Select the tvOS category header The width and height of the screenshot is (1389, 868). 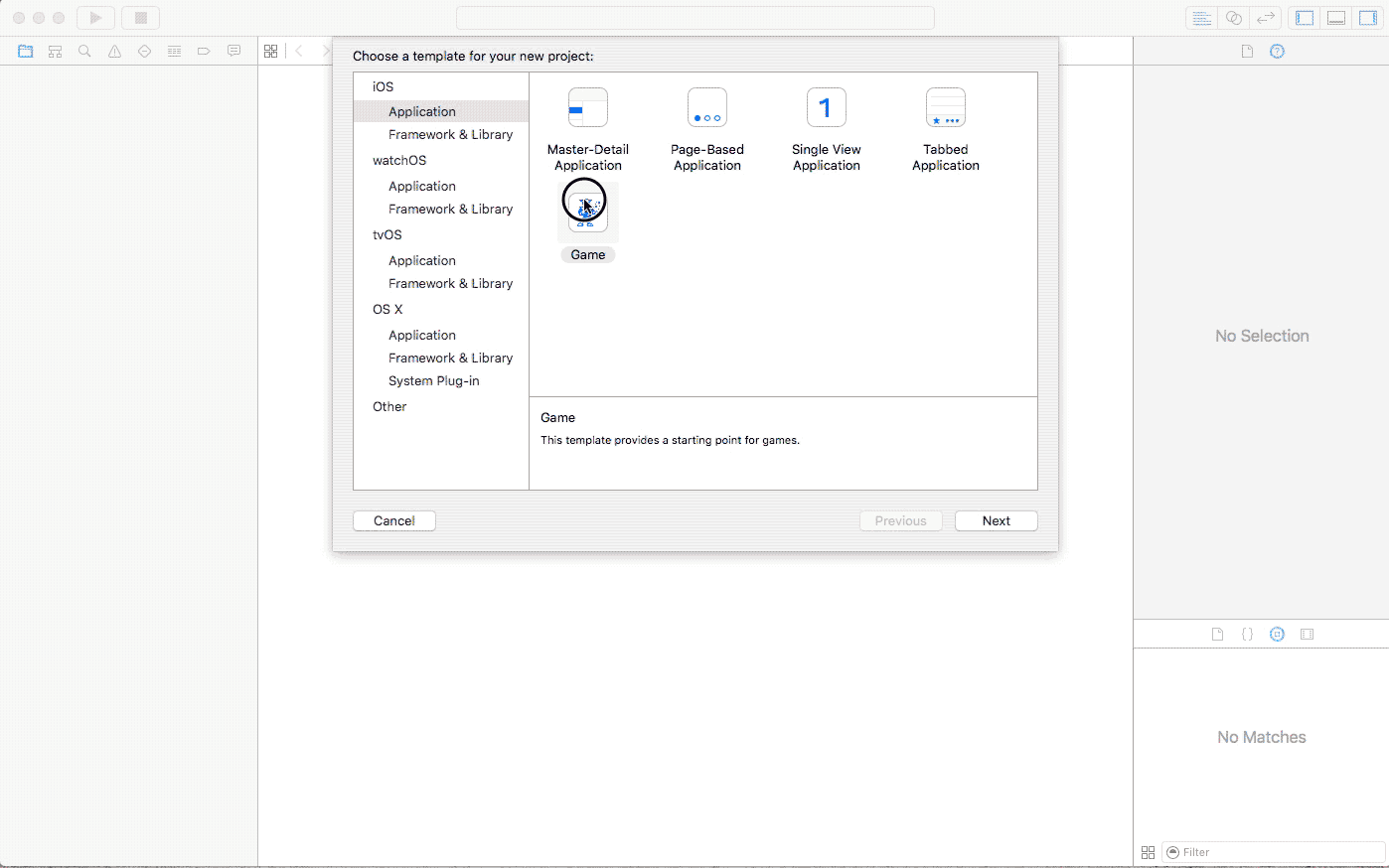point(387,234)
